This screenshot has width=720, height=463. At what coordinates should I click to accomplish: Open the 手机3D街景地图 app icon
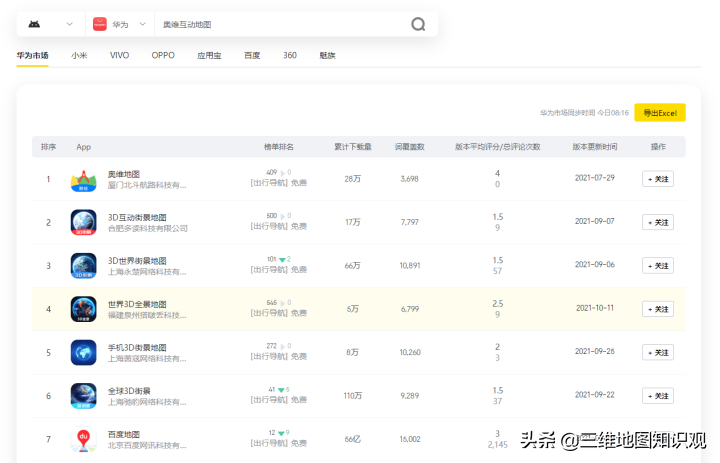point(84,352)
